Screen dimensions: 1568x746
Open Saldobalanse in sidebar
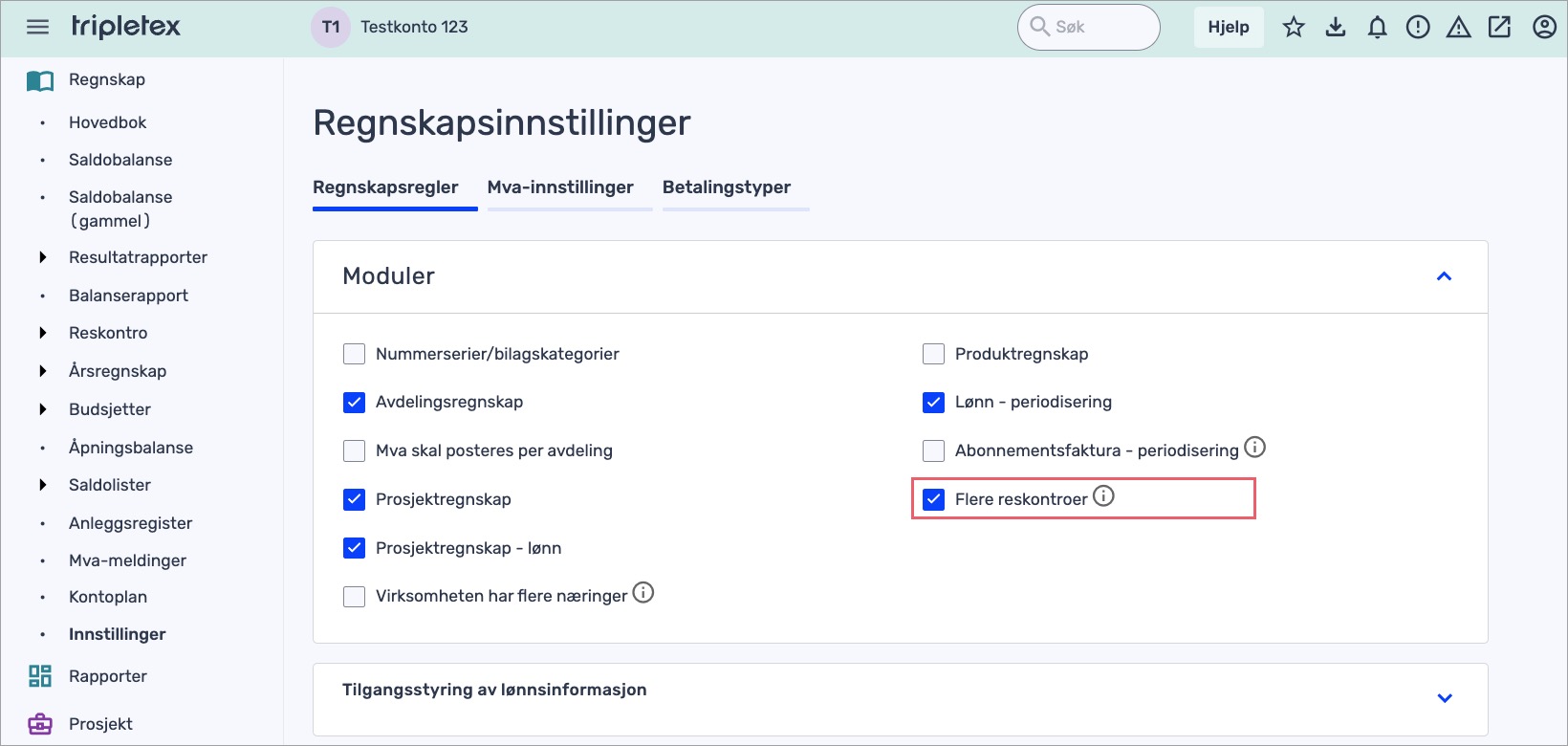pos(120,160)
